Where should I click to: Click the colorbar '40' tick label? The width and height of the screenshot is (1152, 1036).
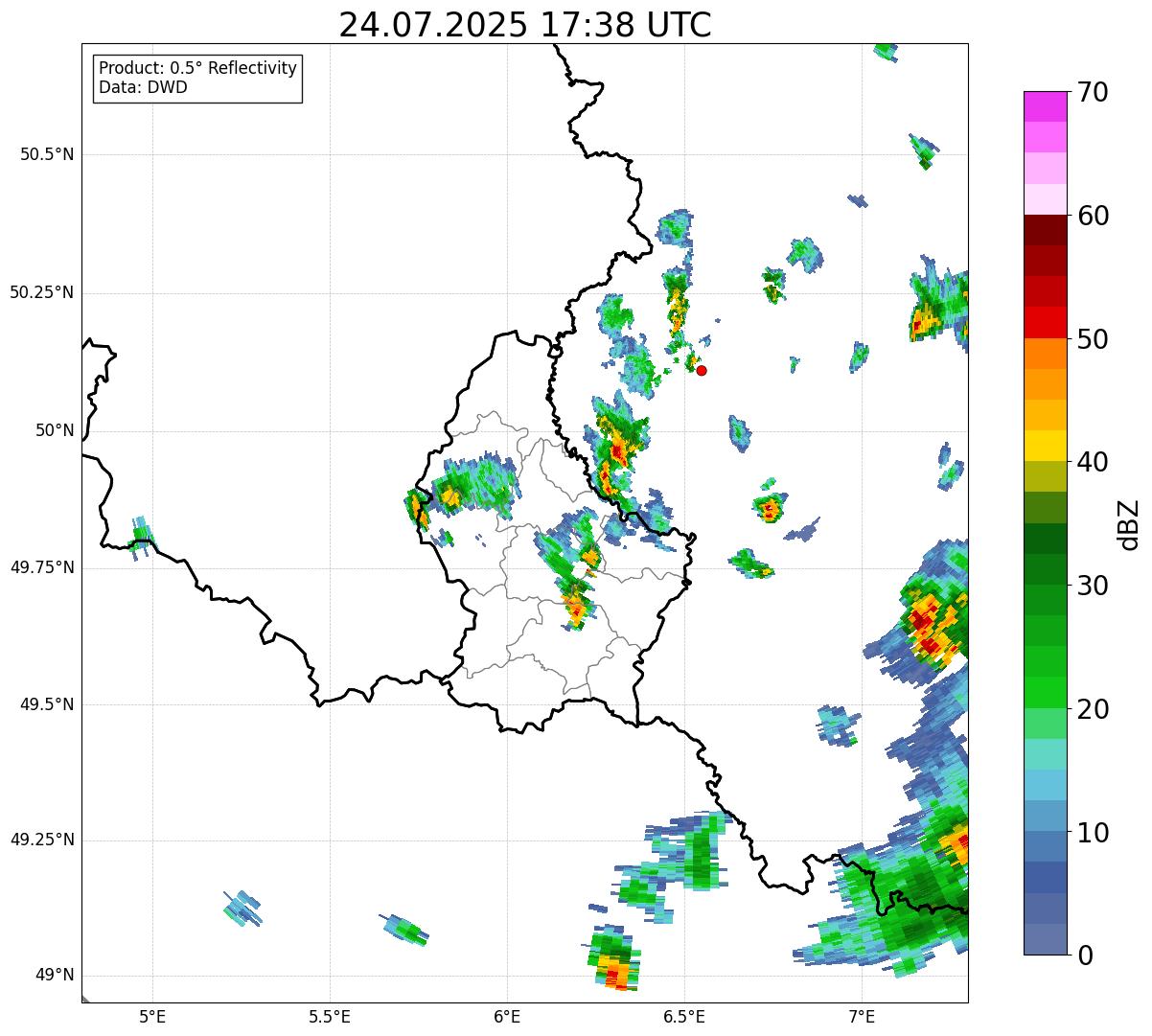pos(1093,462)
